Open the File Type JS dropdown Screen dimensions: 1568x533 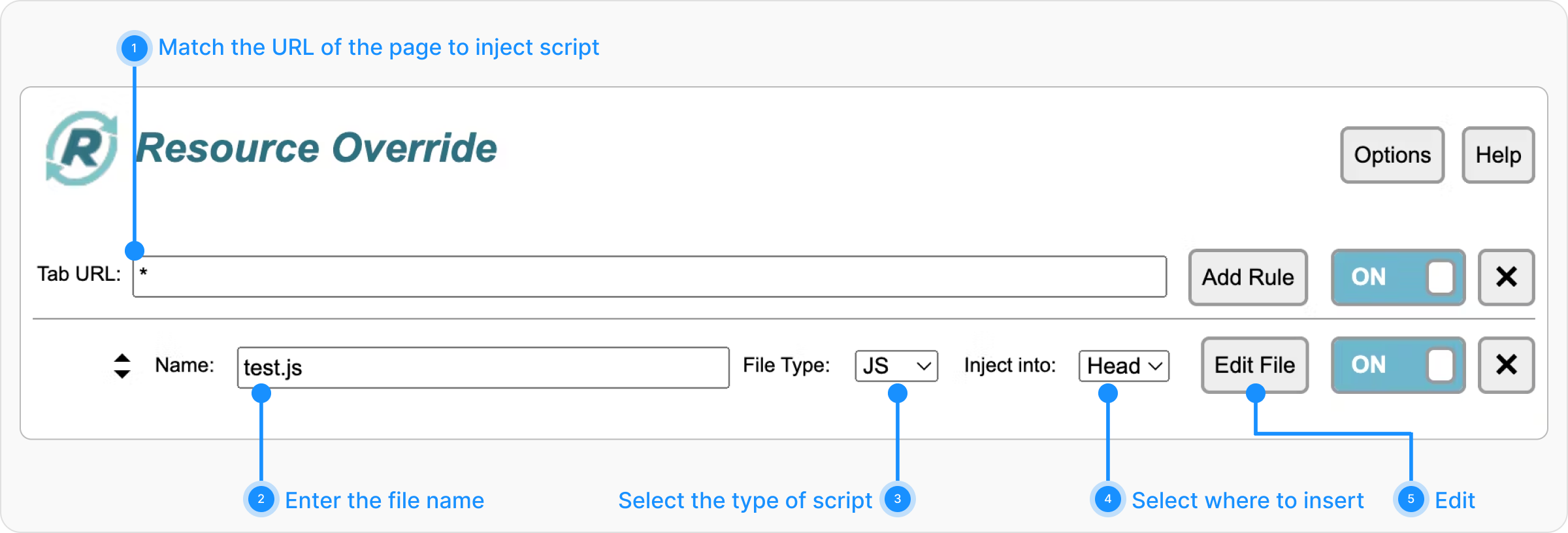pos(896,366)
